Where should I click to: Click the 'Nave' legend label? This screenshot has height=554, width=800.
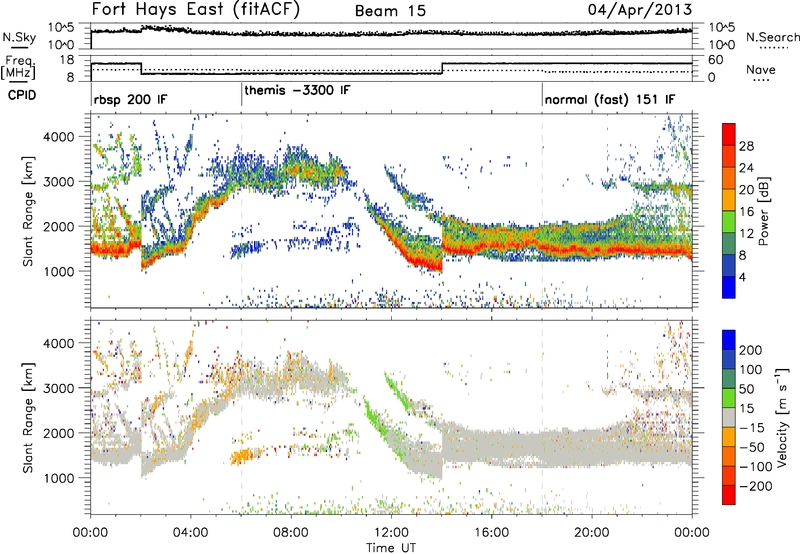(x=761, y=70)
